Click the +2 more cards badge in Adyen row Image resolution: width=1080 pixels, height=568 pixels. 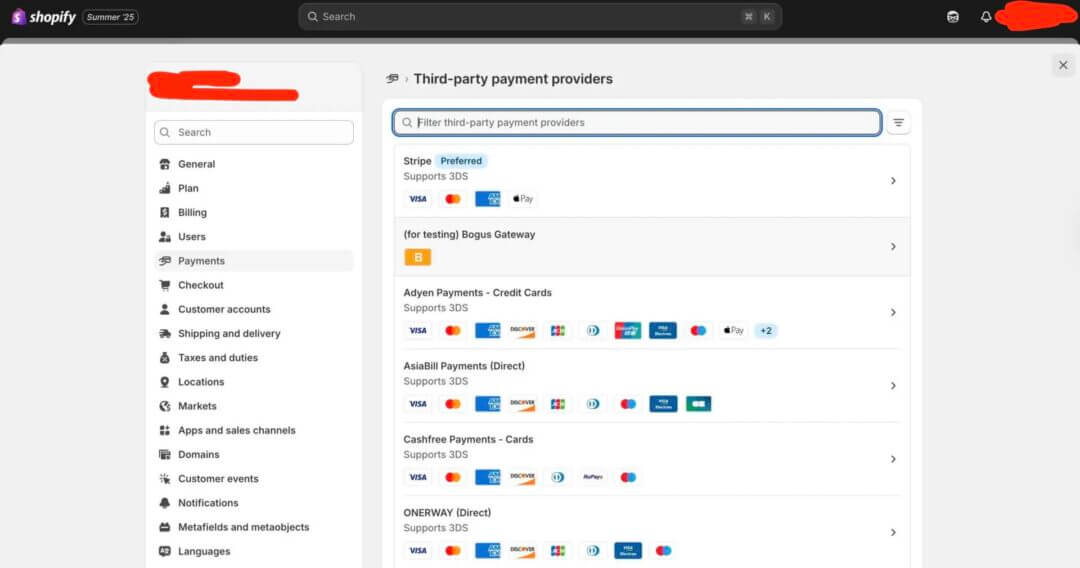click(x=766, y=330)
